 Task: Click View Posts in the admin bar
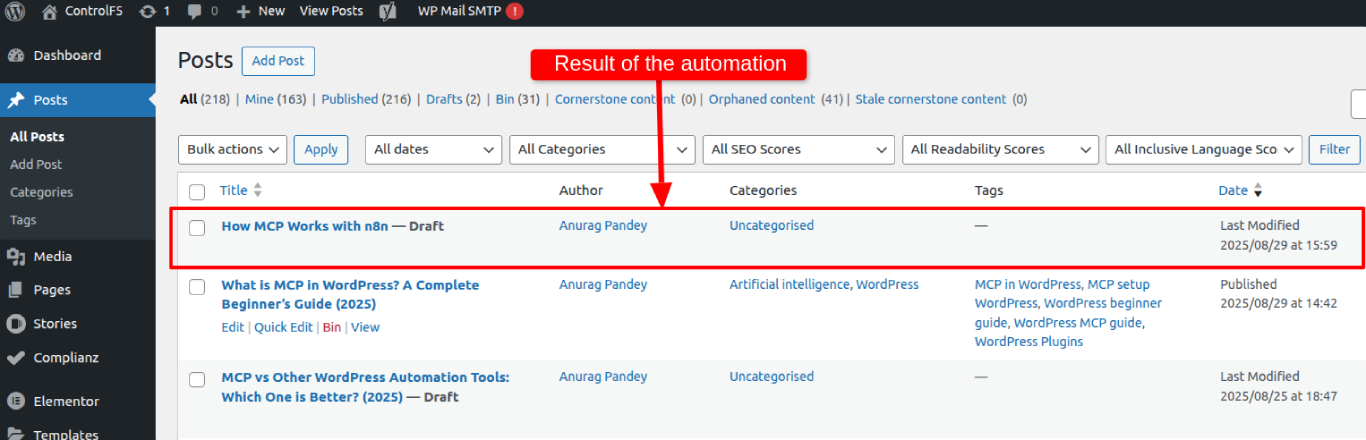click(331, 11)
